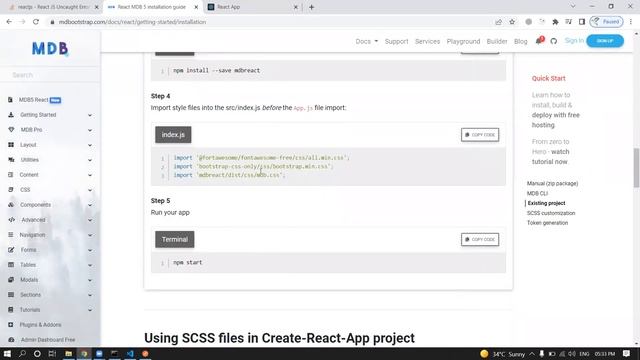Jump to Manual (zip package) section
Screen dimensions: 640x360
(x=552, y=183)
